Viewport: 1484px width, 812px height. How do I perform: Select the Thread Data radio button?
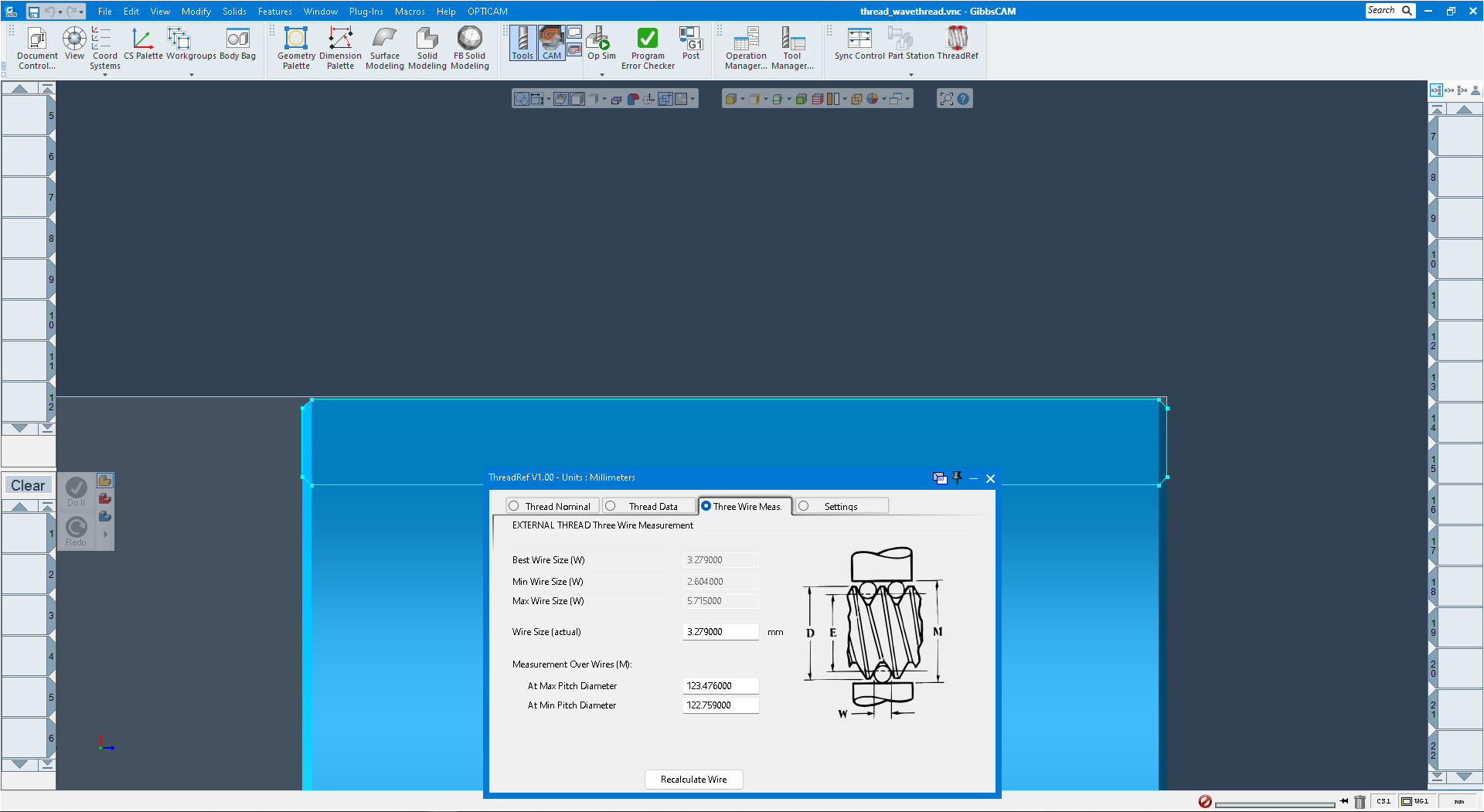[611, 505]
